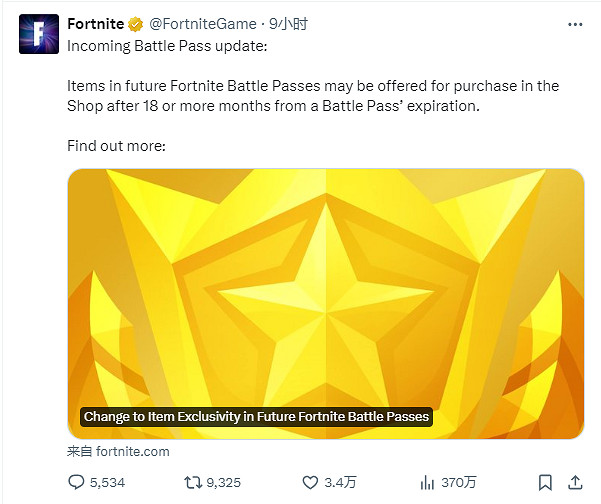The height and width of the screenshot is (504, 601).
Task: Open the view analytics bar-chart icon
Action: pyautogui.click(x=425, y=482)
